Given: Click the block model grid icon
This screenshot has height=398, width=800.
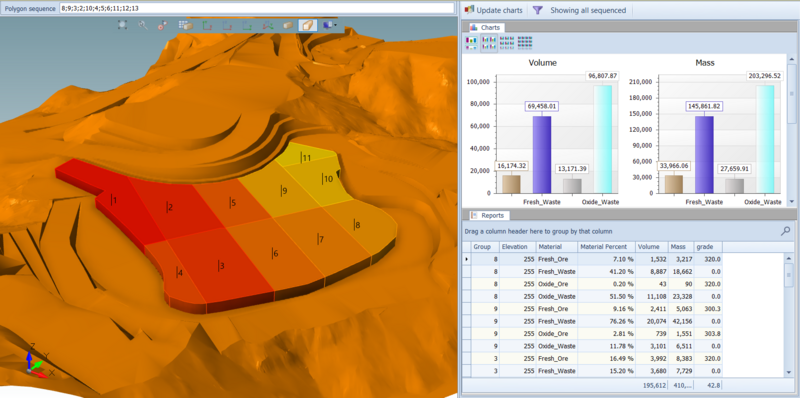Looking at the screenshot, I should click(x=186, y=24).
